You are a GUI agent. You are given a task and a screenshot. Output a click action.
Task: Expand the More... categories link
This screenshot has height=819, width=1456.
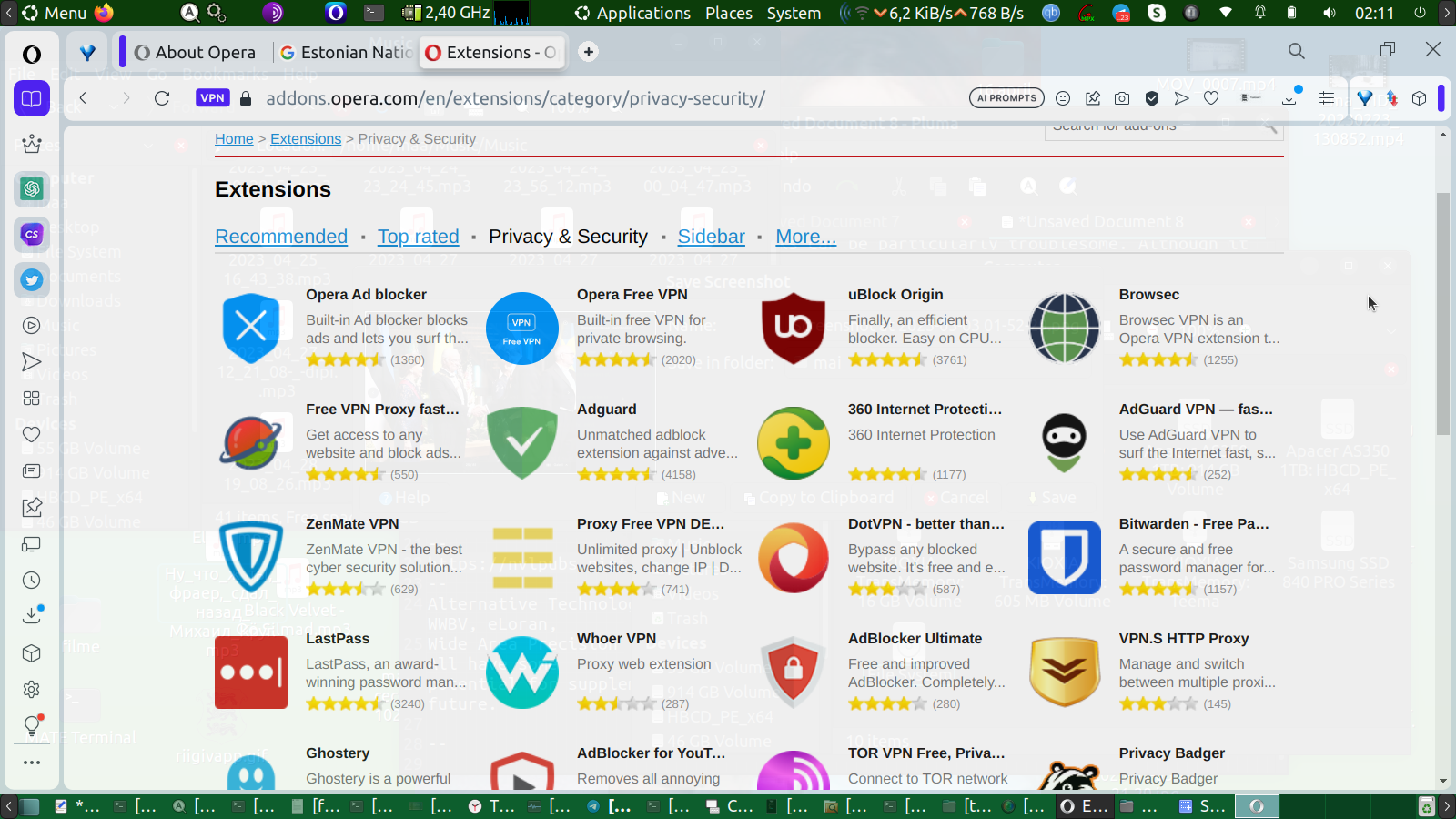(x=805, y=237)
